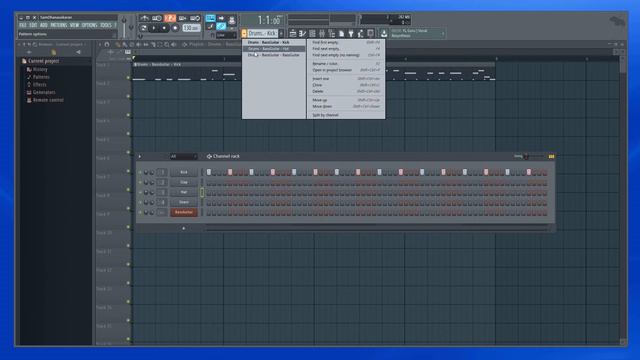Open the Drums - BassGuitar - Kick clip menu
The image size is (640, 360).
coord(136,64)
